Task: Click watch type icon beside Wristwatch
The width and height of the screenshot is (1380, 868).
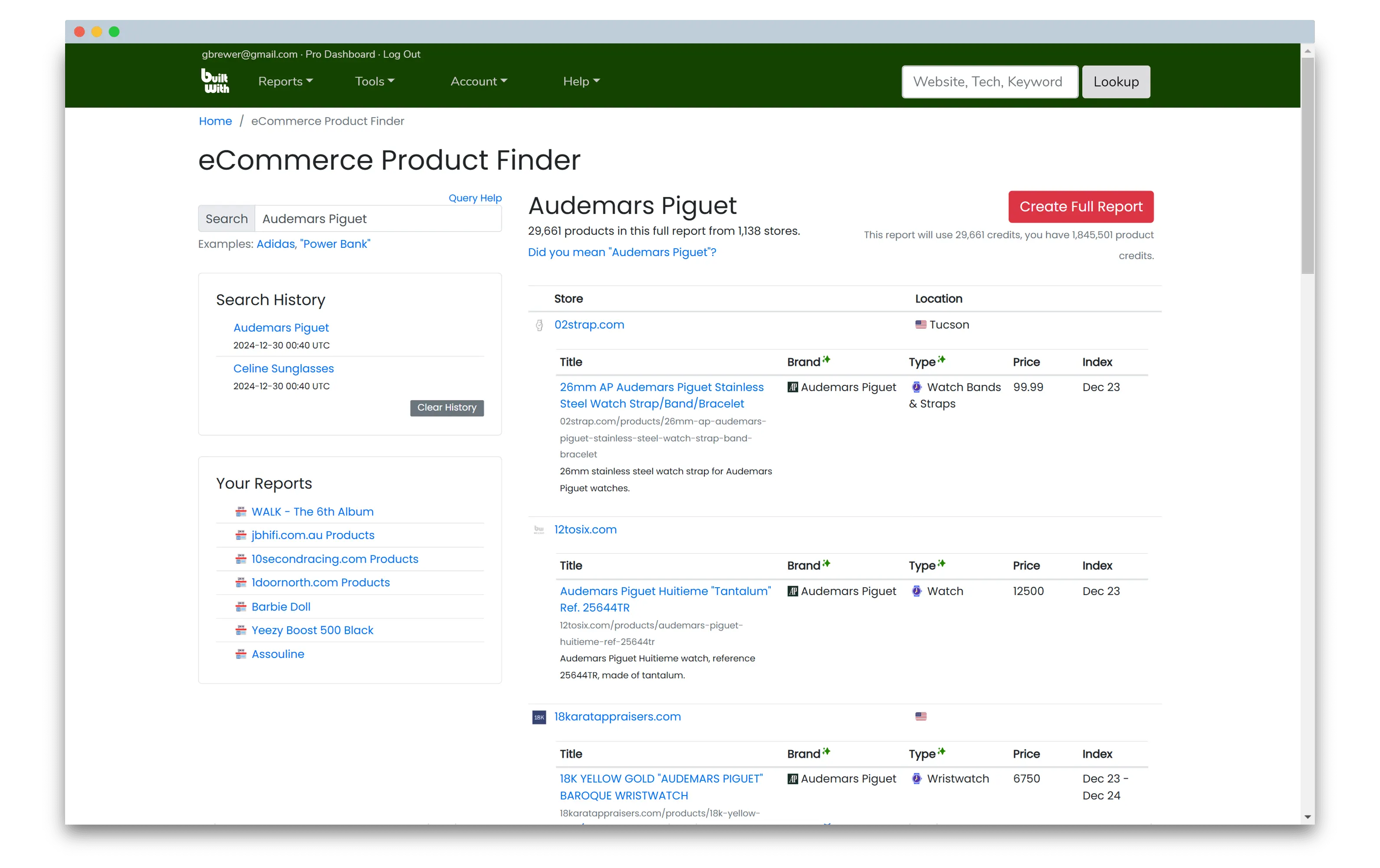Action: click(917, 779)
